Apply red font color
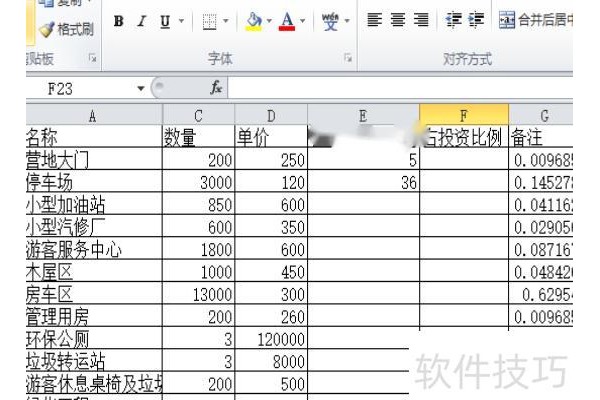 coord(287,21)
